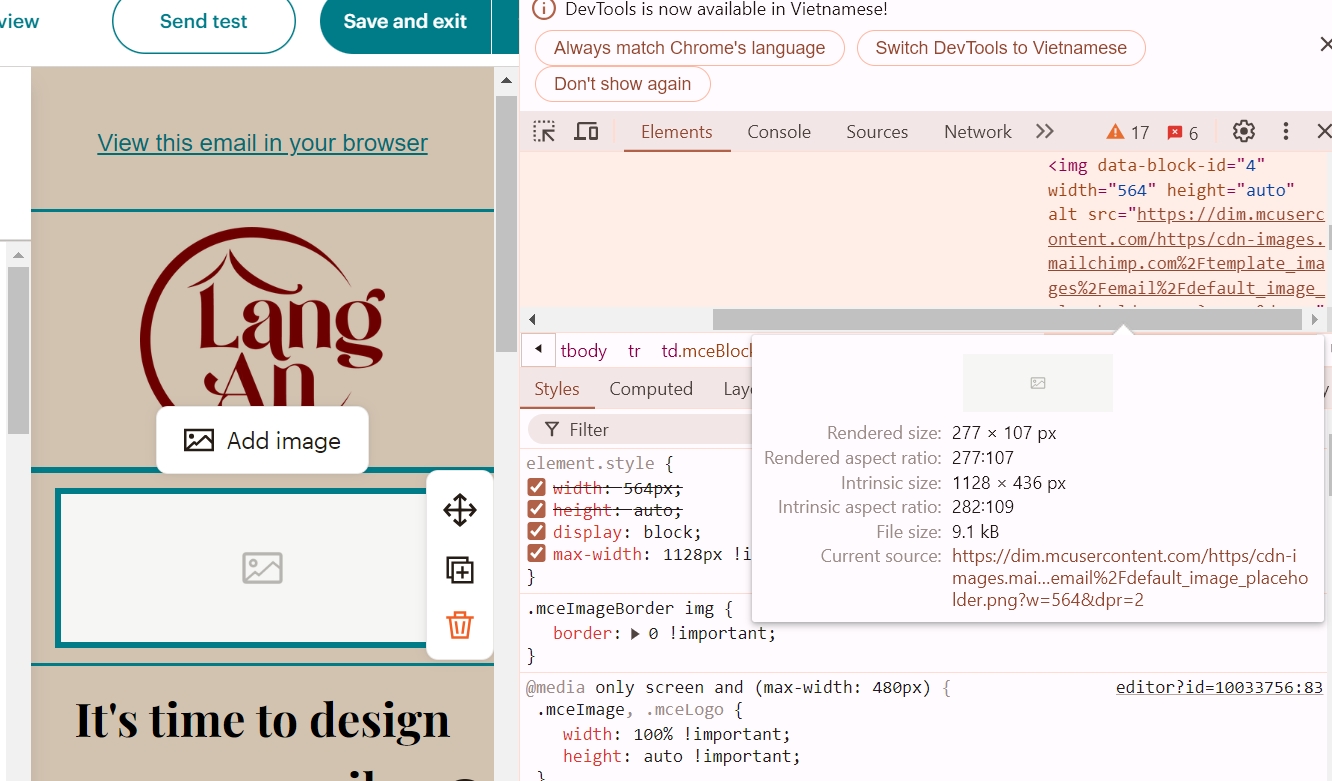Click the Intrinsic aspect ratio 282:109 value
Image resolution: width=1332 pixels, height=781 pixels.
[x=983, y=507]
